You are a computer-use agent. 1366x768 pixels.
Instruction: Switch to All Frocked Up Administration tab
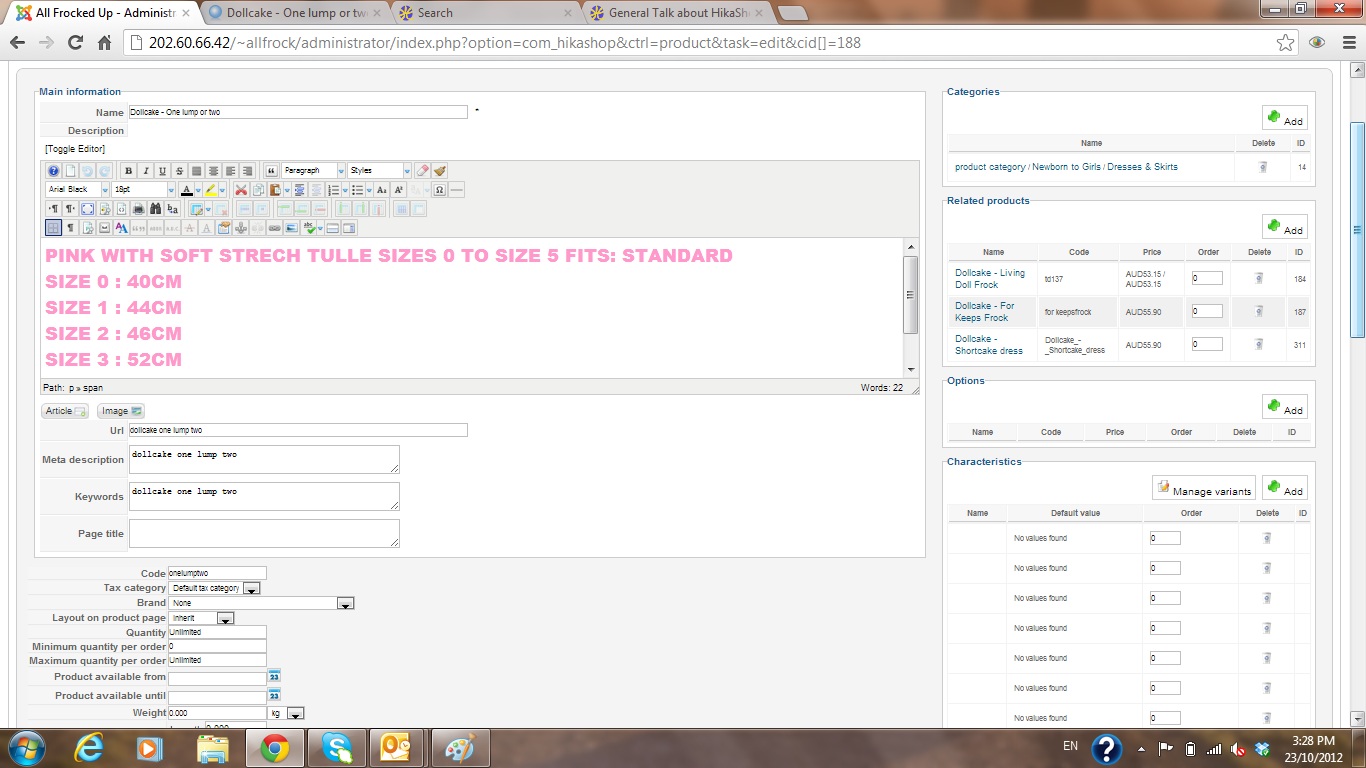[x=104, y=13]
